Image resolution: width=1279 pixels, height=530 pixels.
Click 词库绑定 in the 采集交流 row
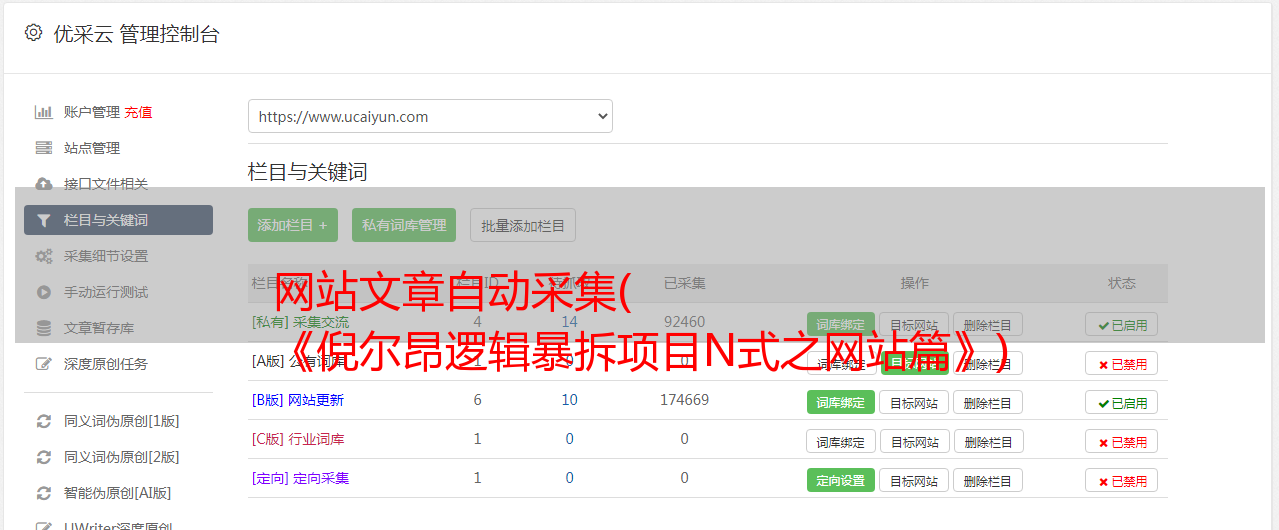pos(841,324)
